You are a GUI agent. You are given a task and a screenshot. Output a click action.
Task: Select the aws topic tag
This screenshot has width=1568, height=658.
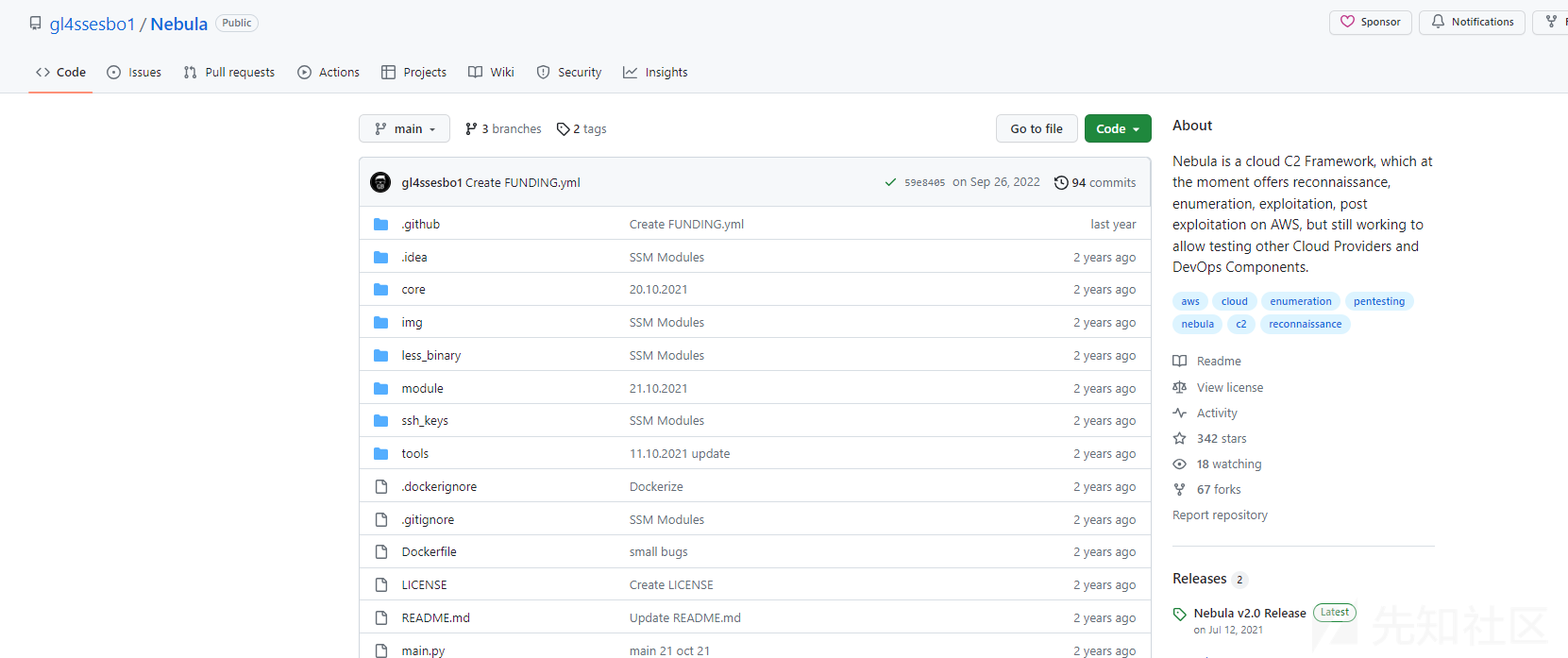pos(1190,301)
